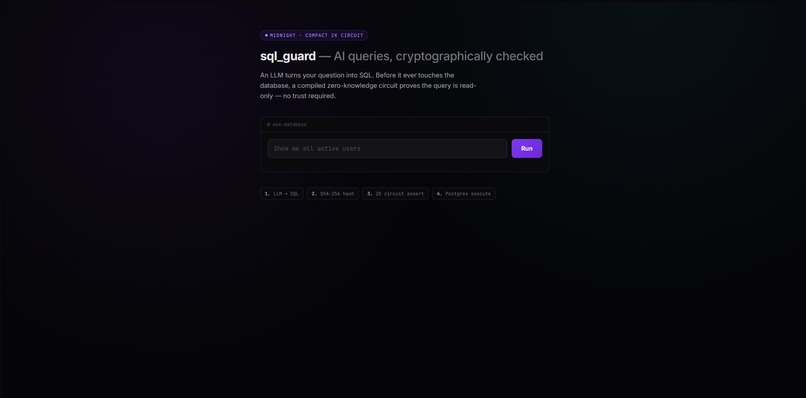Click the purple Run button

(526, 149)
